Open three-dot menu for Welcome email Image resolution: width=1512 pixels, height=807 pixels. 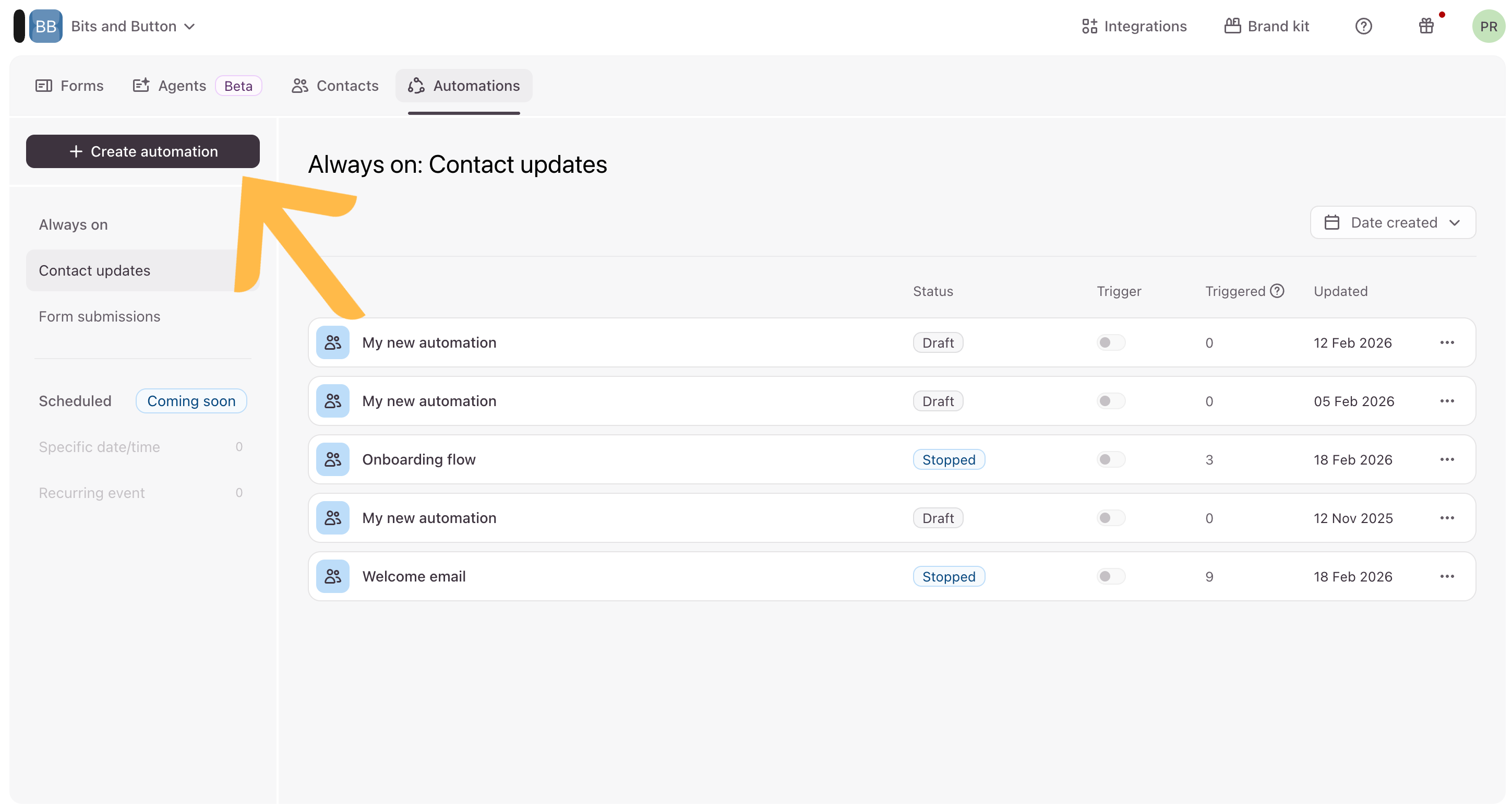pyautogui.click(x=1446, y=576)
